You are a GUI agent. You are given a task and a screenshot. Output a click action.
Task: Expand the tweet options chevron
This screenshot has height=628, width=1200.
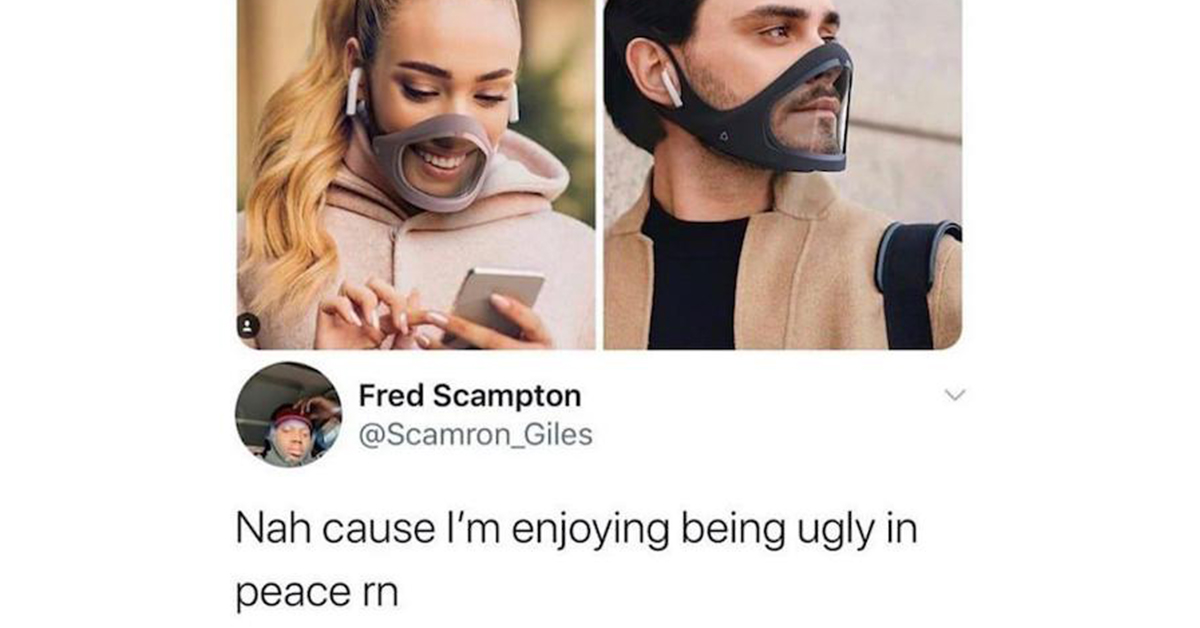tap(956, 396)
